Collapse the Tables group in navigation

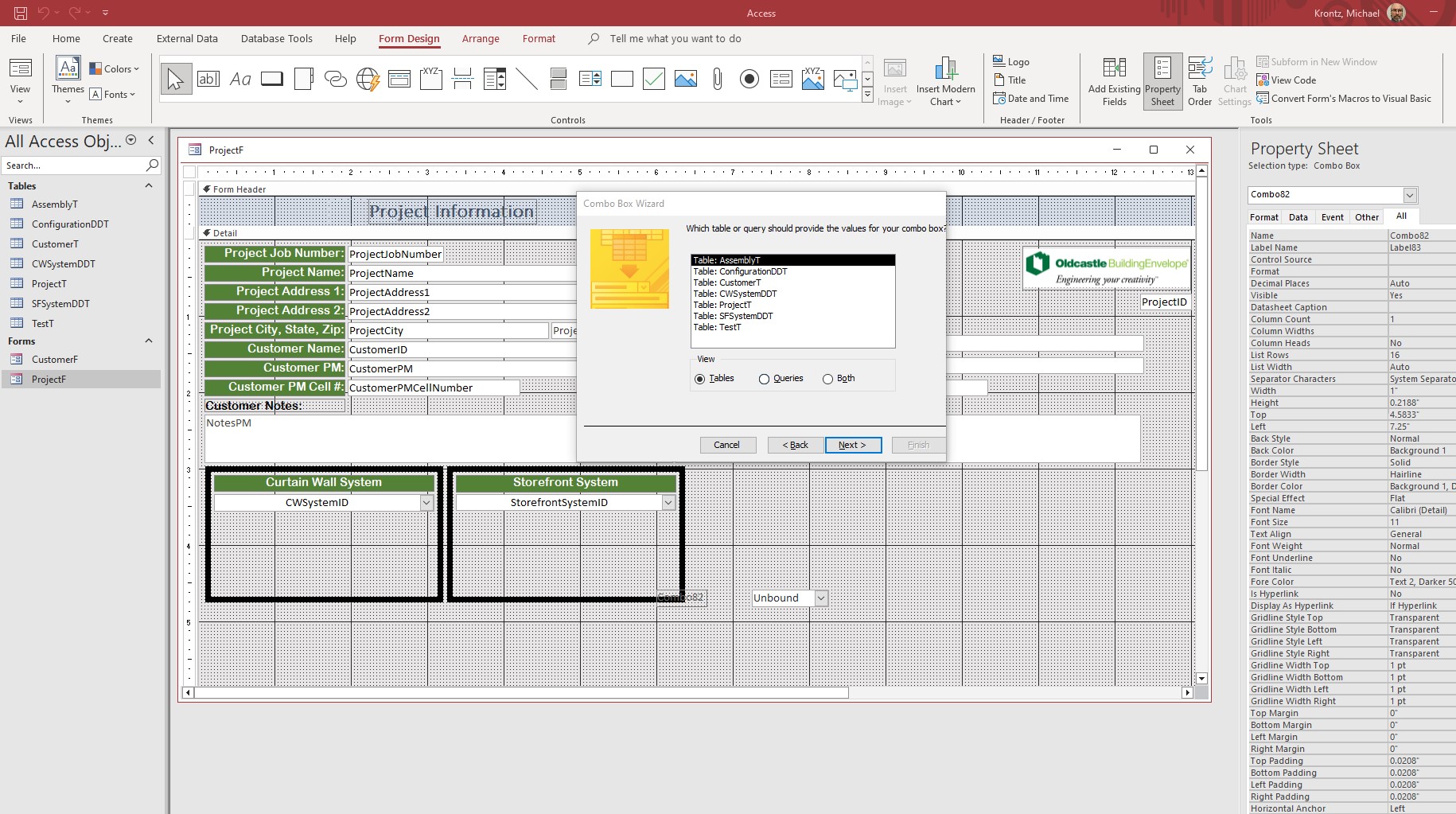(148, 185)
